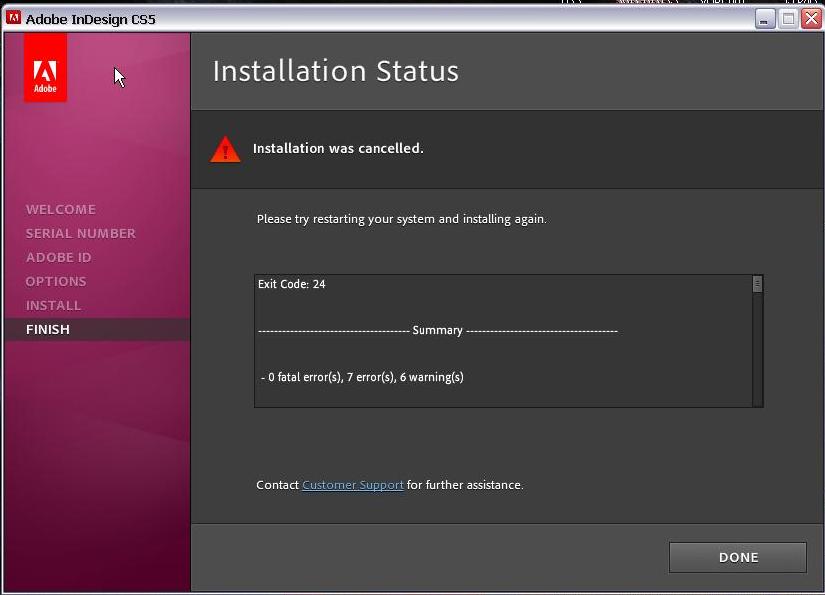Select the SERIAL NUMBER step
Screen dimensions: 825x595
pos(81,233)
